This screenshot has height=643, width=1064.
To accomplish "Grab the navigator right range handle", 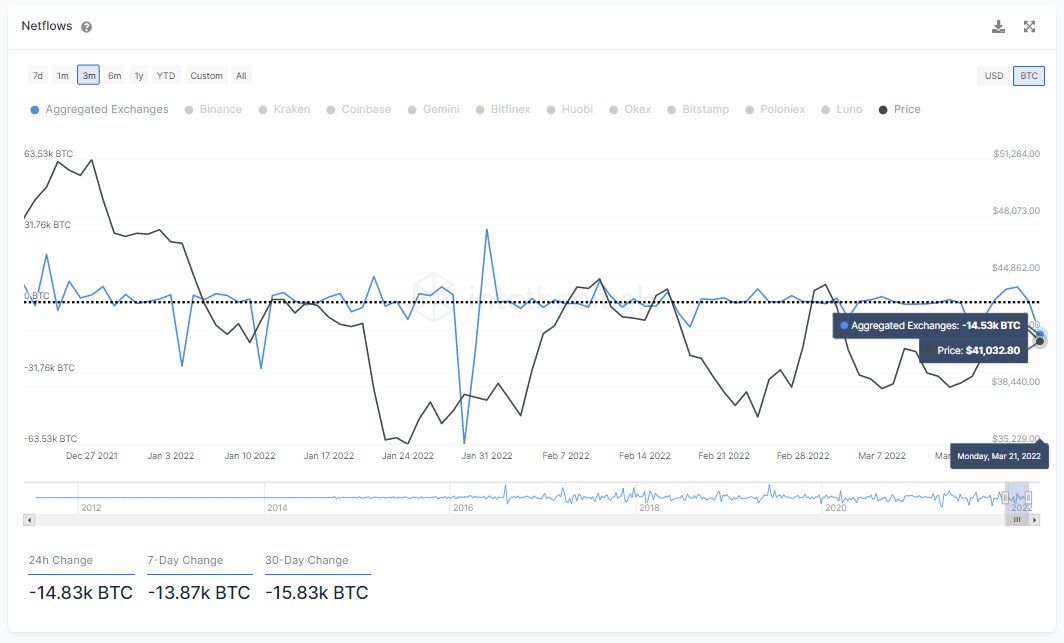I will point(1029,498).
